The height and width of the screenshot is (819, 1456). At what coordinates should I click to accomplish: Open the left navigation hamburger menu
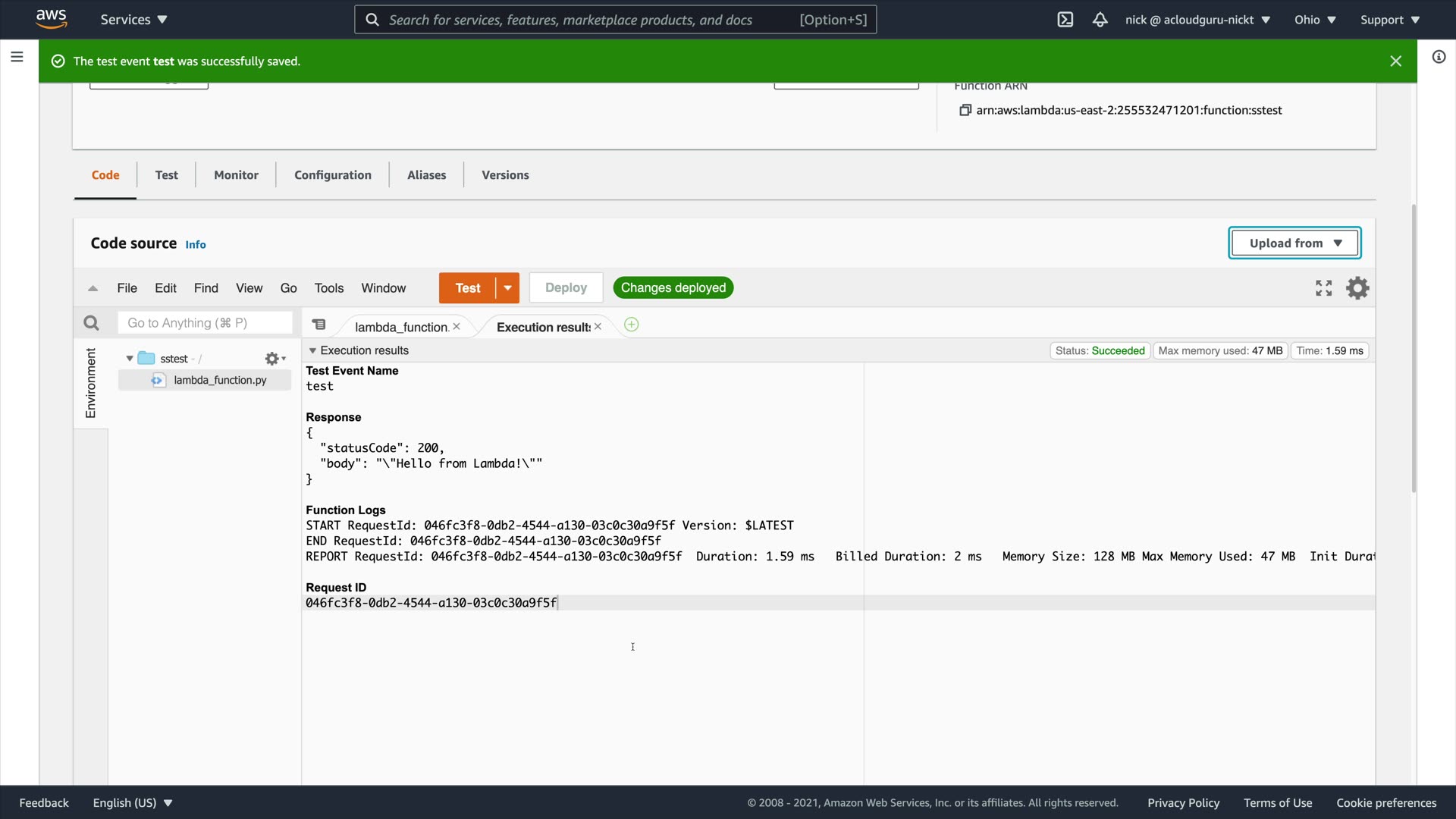coord(17,57)
